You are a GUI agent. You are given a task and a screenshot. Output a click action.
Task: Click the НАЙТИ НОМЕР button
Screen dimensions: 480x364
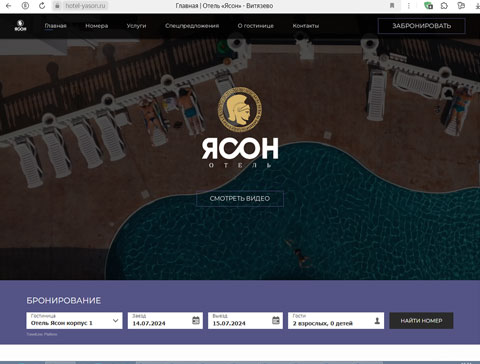(x=421, y=321)
